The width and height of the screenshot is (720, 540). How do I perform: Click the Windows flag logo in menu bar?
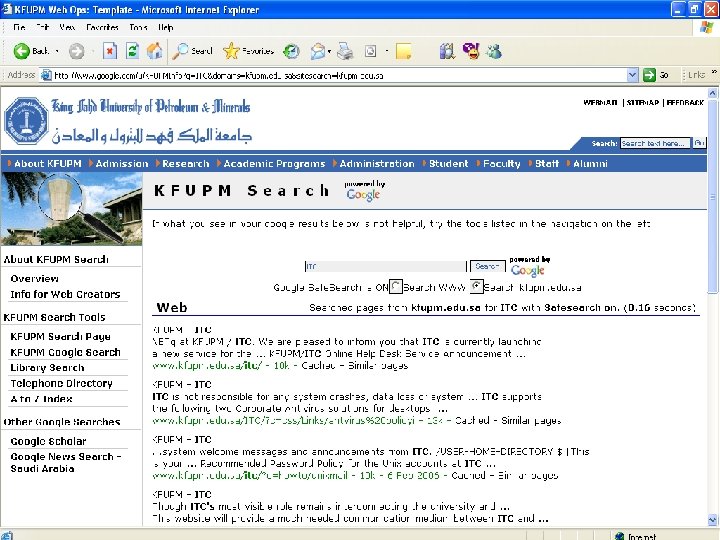pos(707,28)
